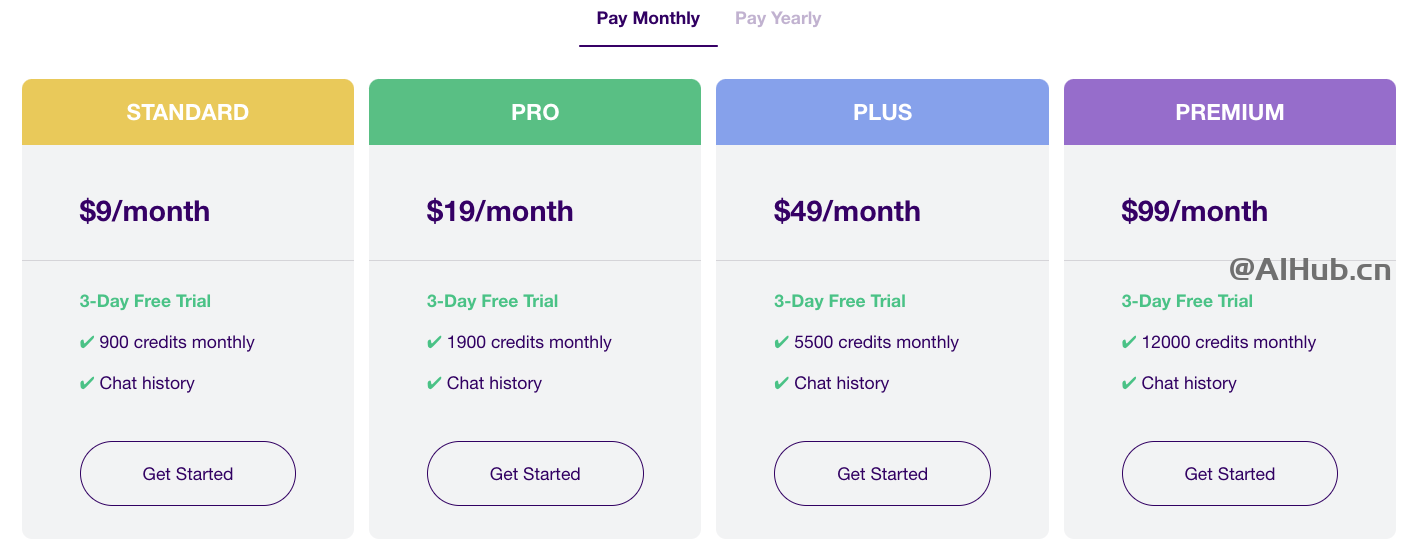
Task: Click the $49/month price text
Action: [847, 211]
